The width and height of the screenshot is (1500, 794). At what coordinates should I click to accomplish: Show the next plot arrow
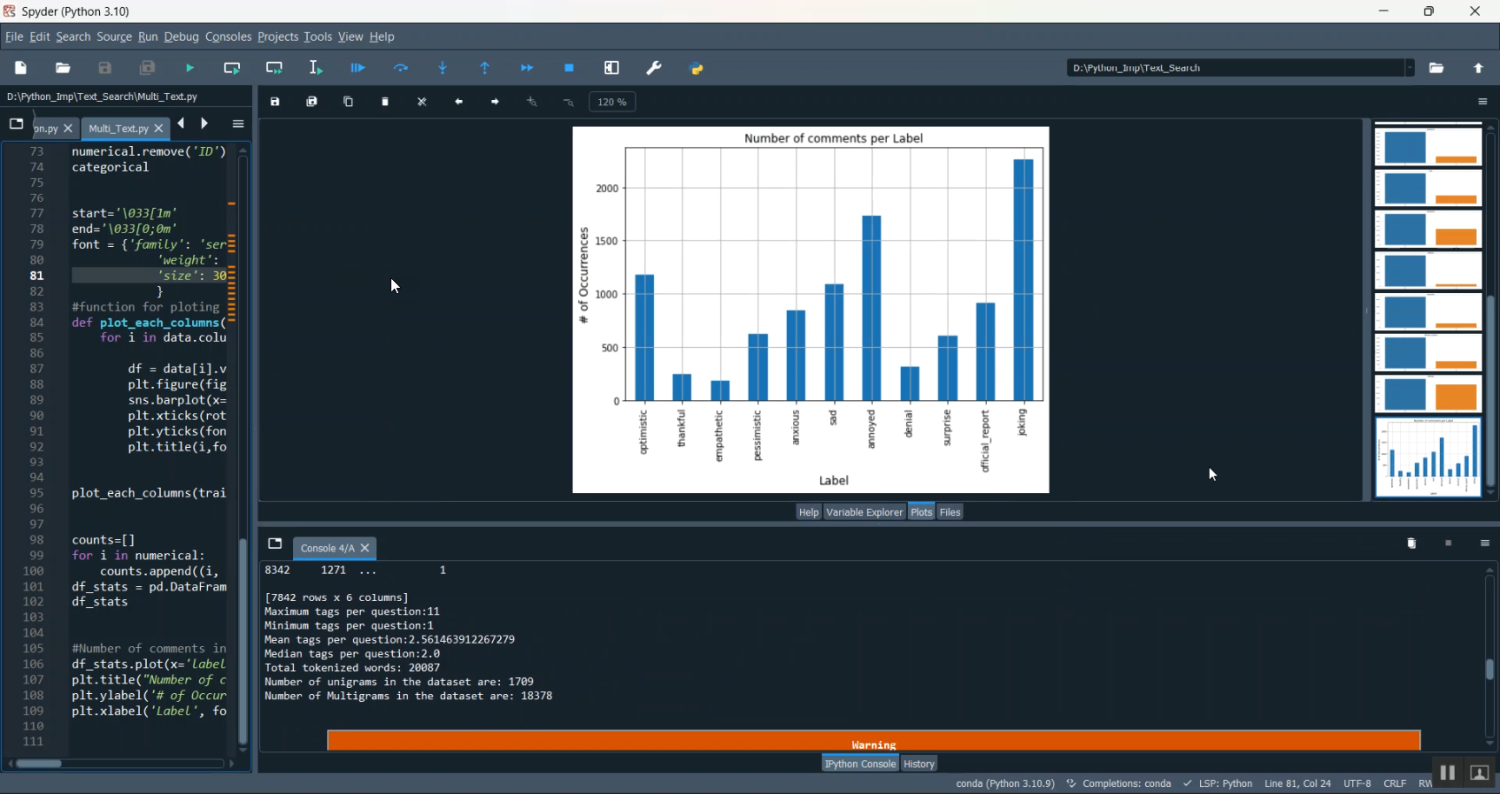(x=495, y=102)
